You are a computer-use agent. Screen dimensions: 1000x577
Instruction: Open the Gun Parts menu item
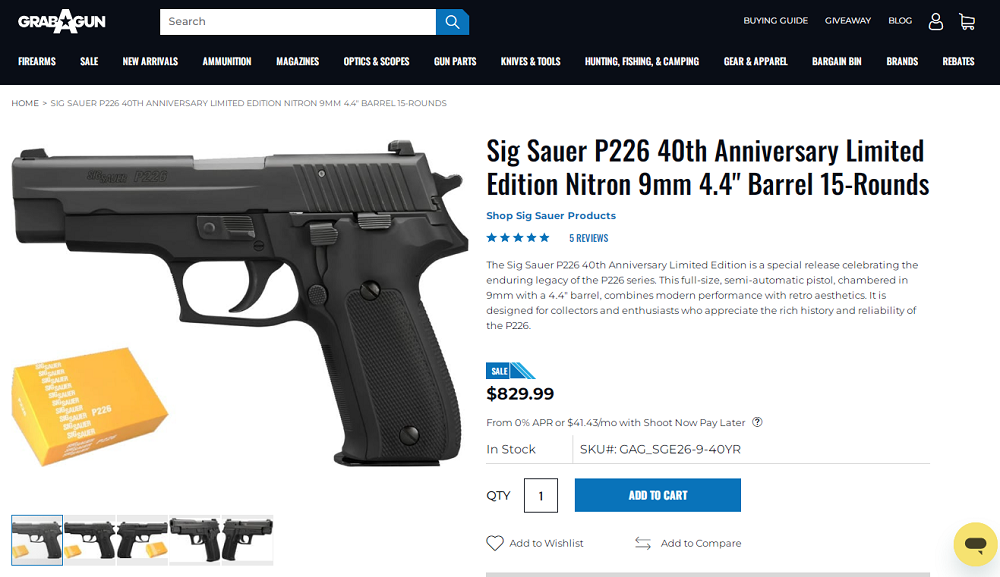[455, 61]
